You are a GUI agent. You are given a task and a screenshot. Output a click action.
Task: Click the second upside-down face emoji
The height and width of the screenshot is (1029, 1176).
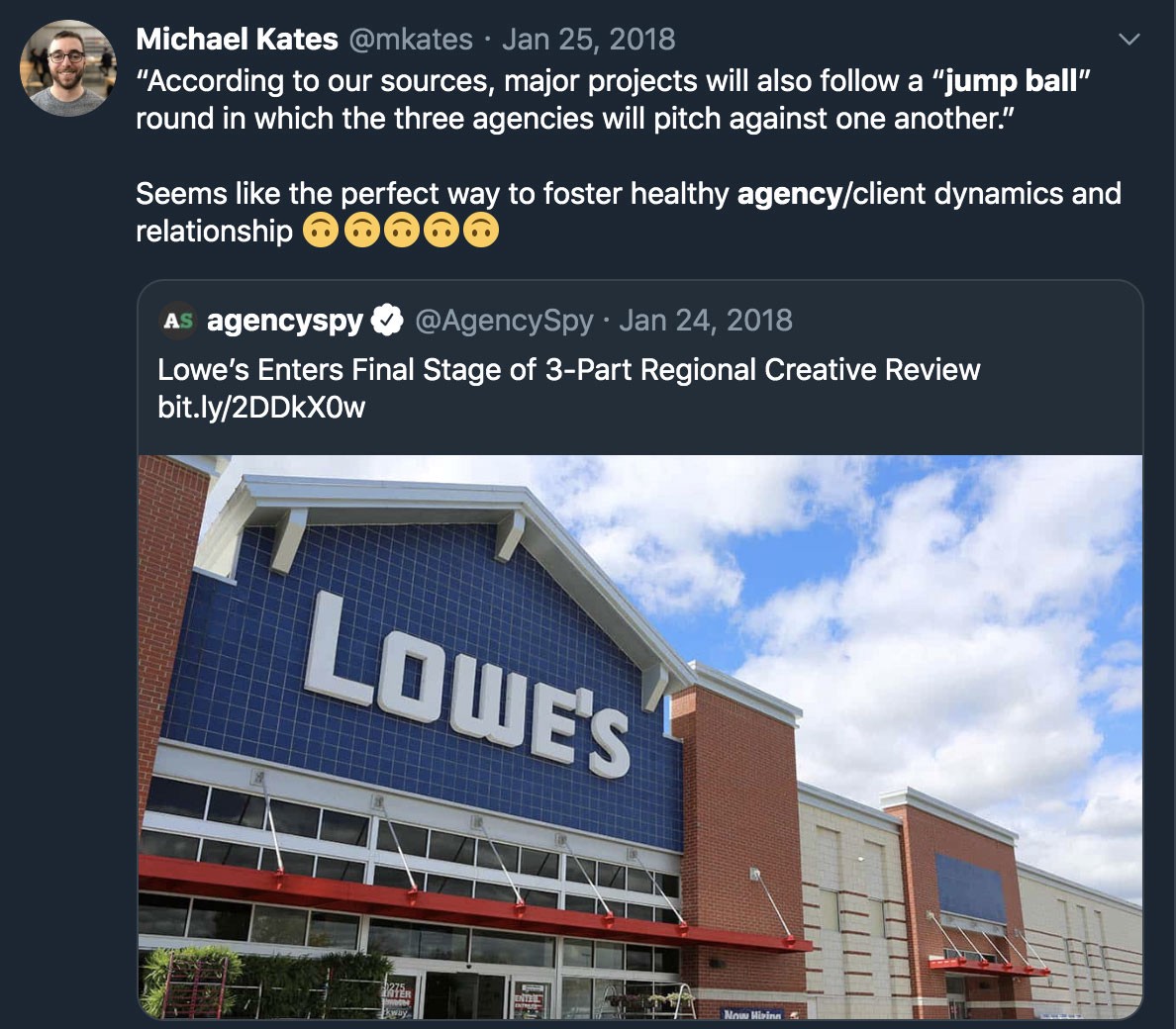(x=361, y=231)
